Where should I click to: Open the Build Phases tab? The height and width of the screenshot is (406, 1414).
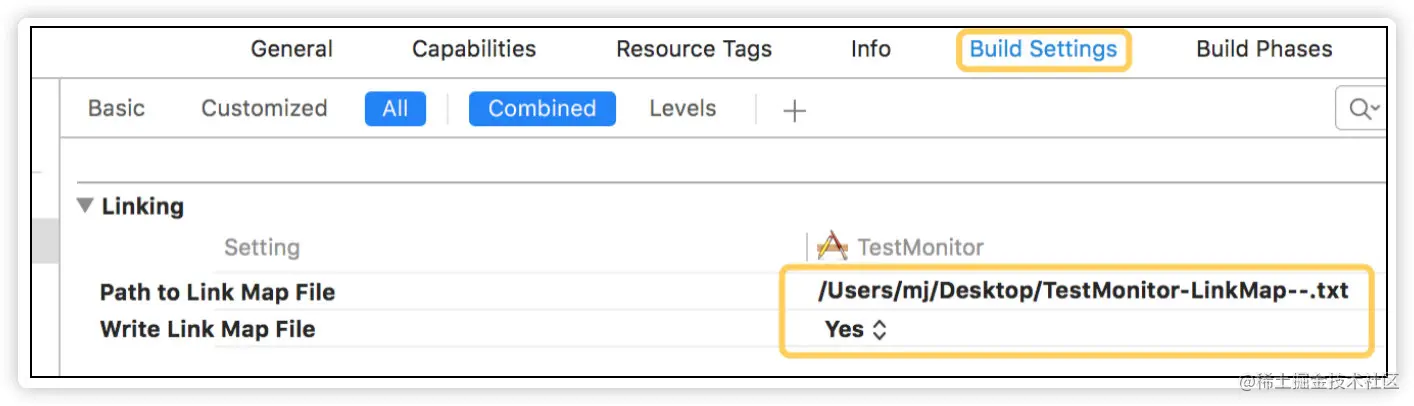pos(1264,49)
